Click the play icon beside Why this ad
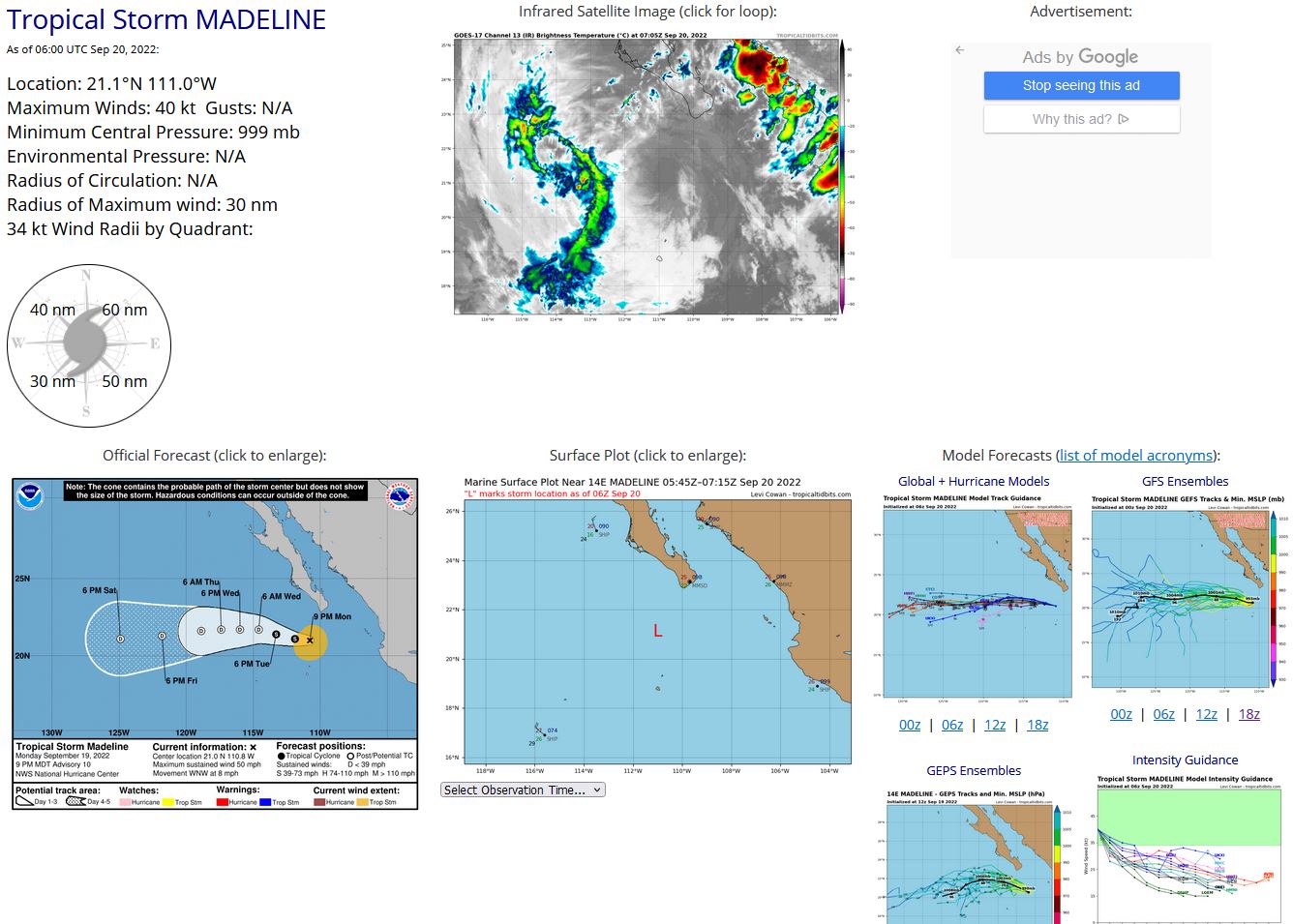1293x924 pixels. pyautogui.click(x=1124, y=119)
